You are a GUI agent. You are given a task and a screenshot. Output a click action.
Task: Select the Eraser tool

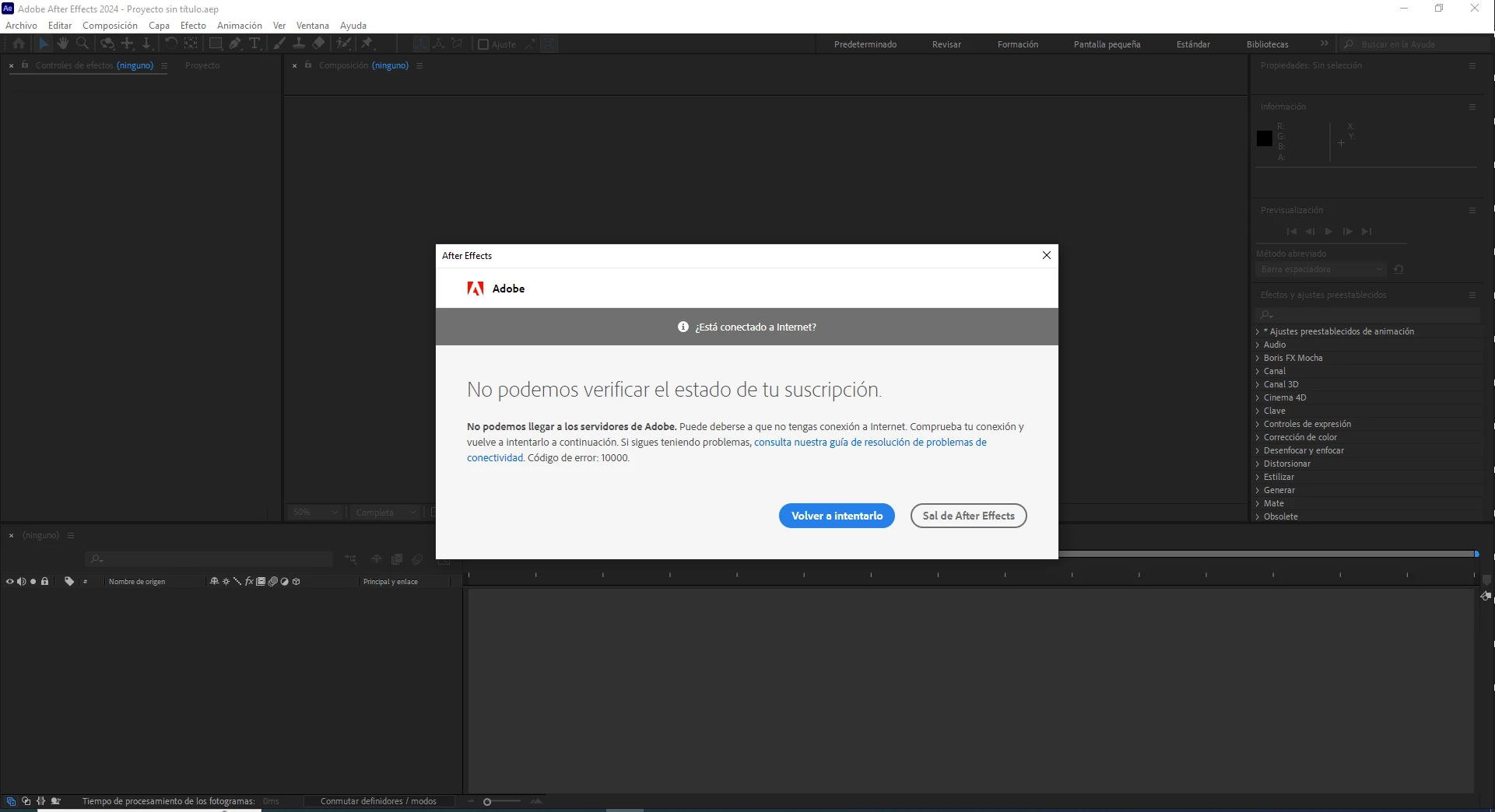pyautogui.click(x=318, y=44)
